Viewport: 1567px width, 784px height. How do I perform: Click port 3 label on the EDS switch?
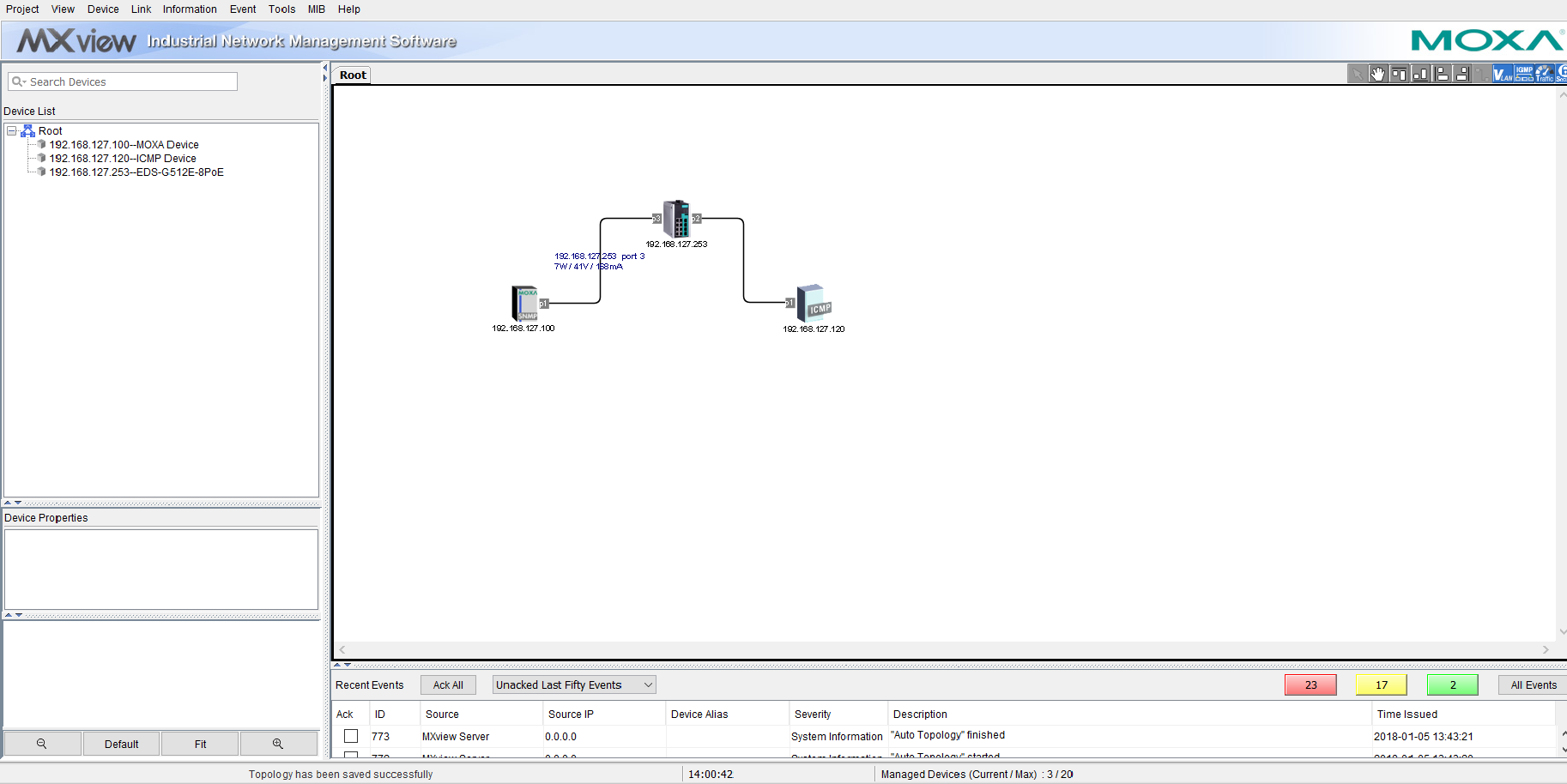657,219
